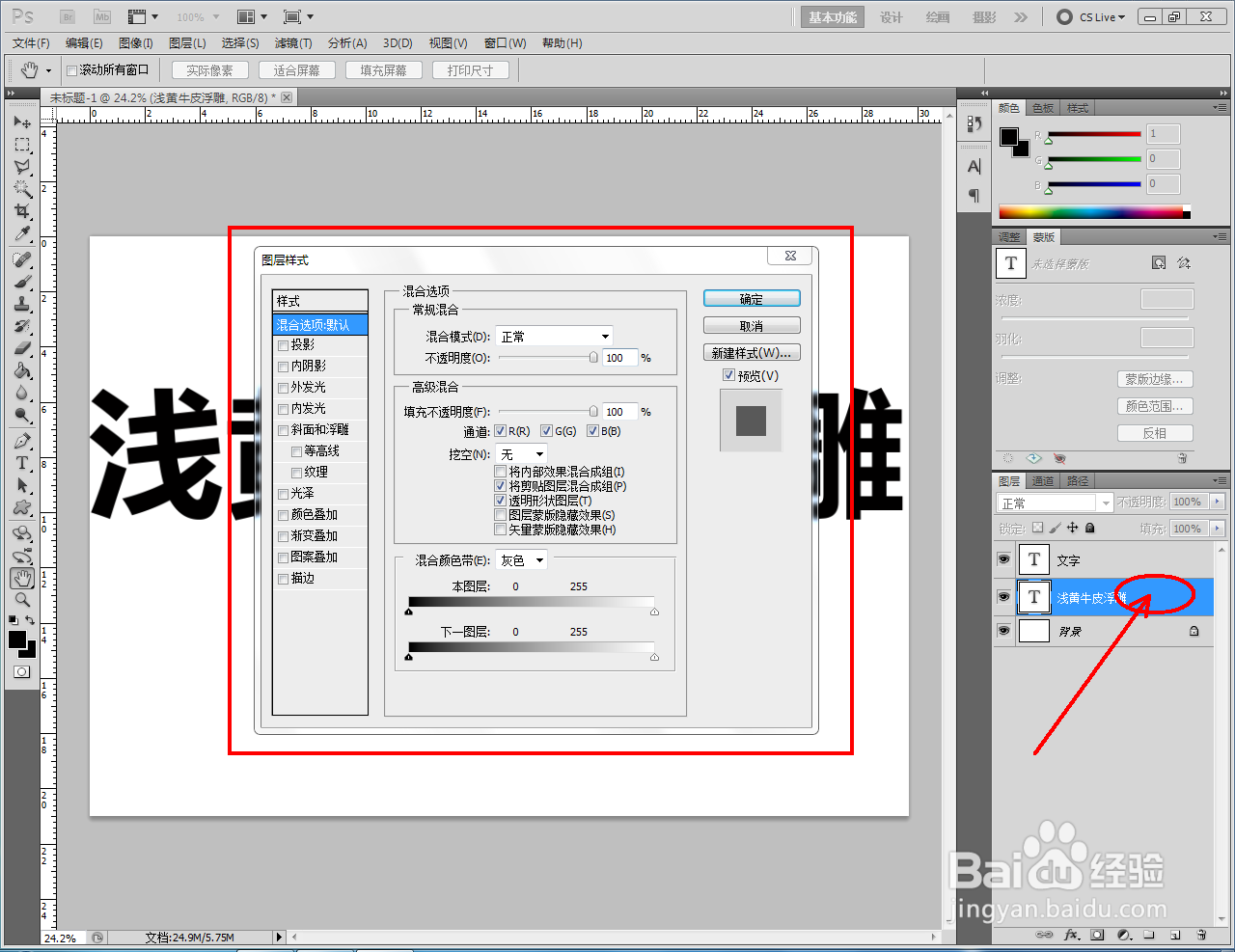Viewport: 1235px width, 952px height.
Task: Select the Quick Selection tool
Action: 22,189
